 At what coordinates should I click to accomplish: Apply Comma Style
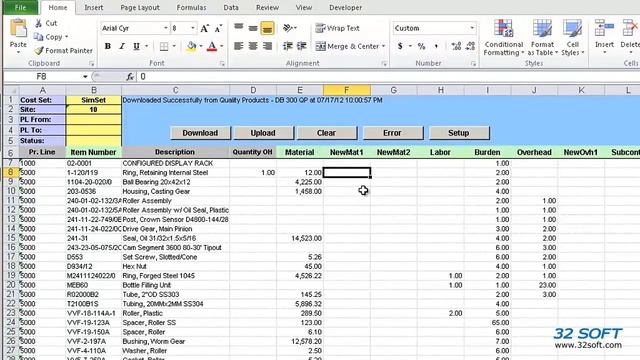[436, 46]
